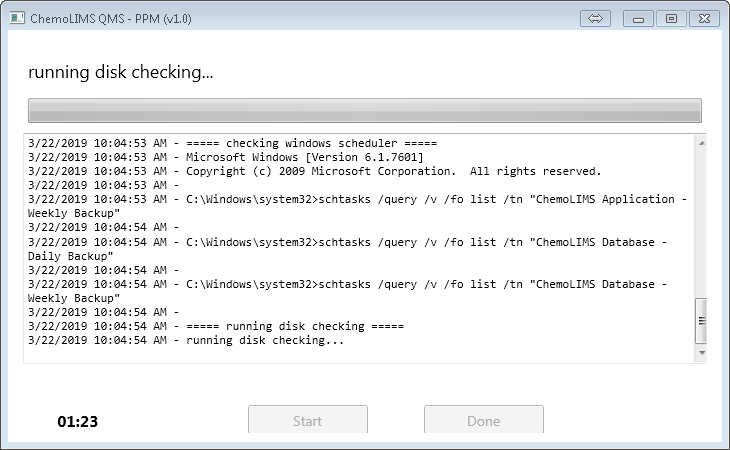Click the empty scrollbar track above the thumb
The width and height of the screenshot is (730, 450).
[x=701, y=220]
